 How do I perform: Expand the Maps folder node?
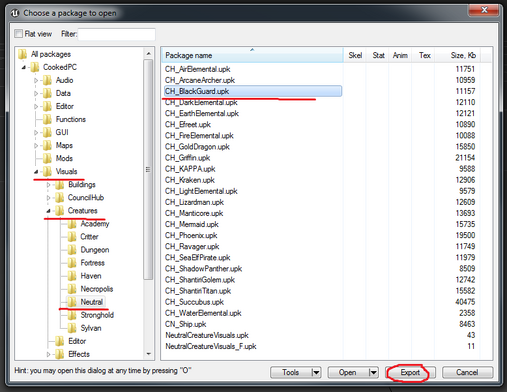(36, 145)
